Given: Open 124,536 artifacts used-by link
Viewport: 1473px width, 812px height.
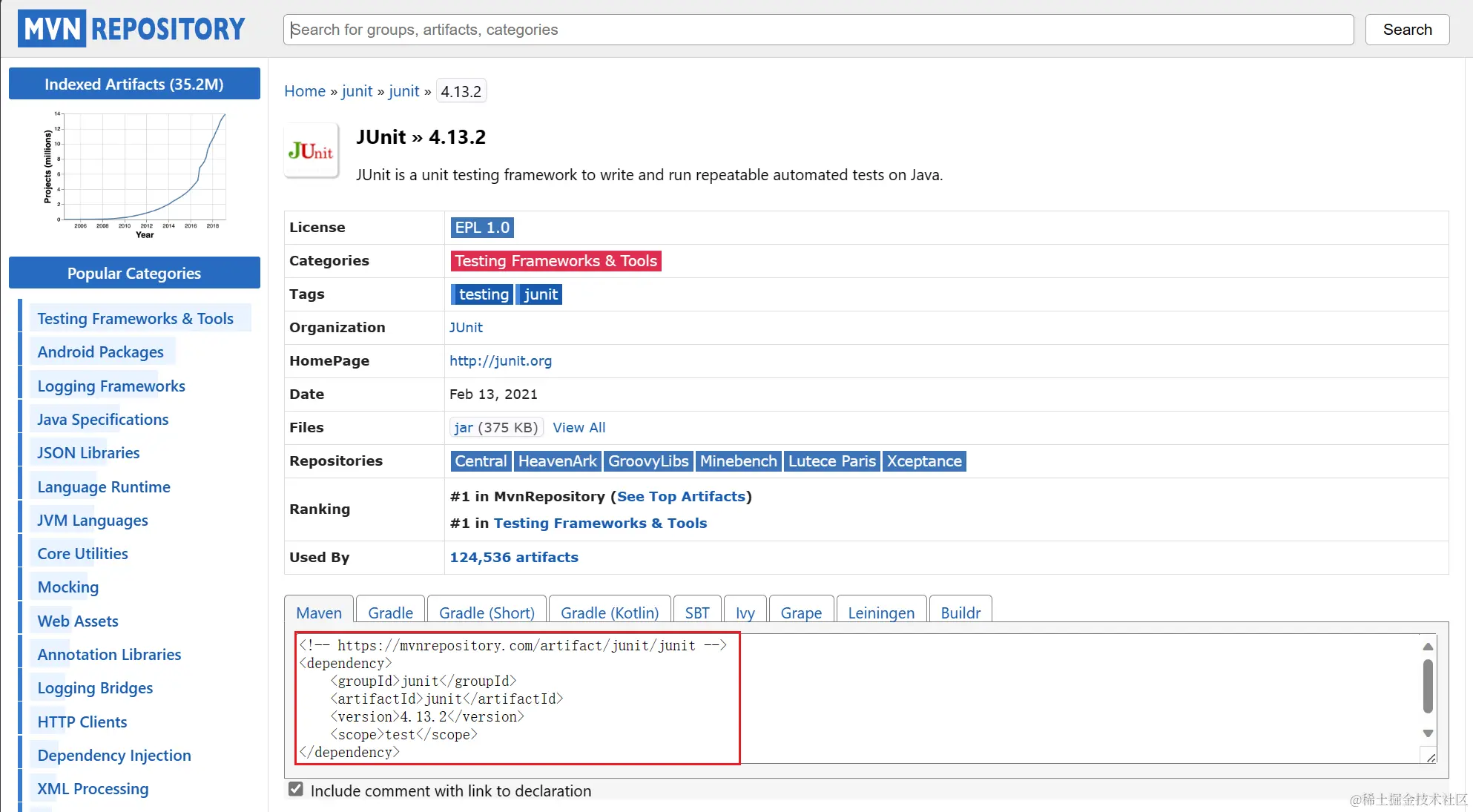Looking at the screenshot, I should [x=513, y=557].
